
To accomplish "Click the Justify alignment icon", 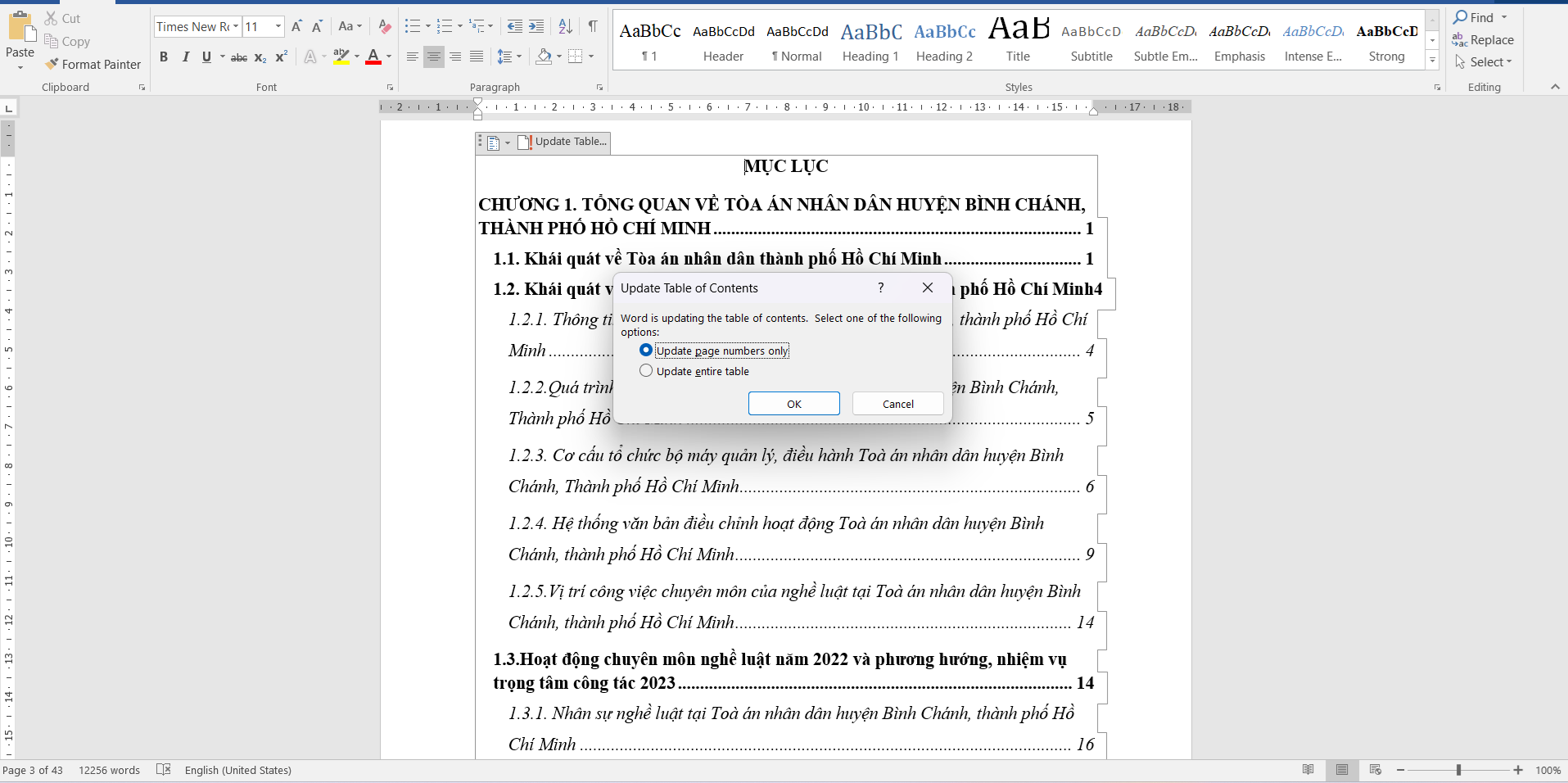I will tap(477, 57).
